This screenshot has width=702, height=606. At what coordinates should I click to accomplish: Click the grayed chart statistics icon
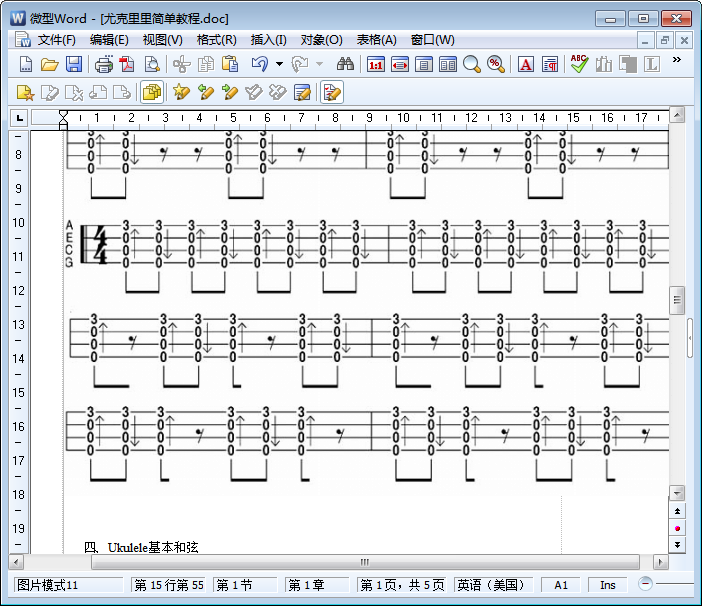coord(604,65)
